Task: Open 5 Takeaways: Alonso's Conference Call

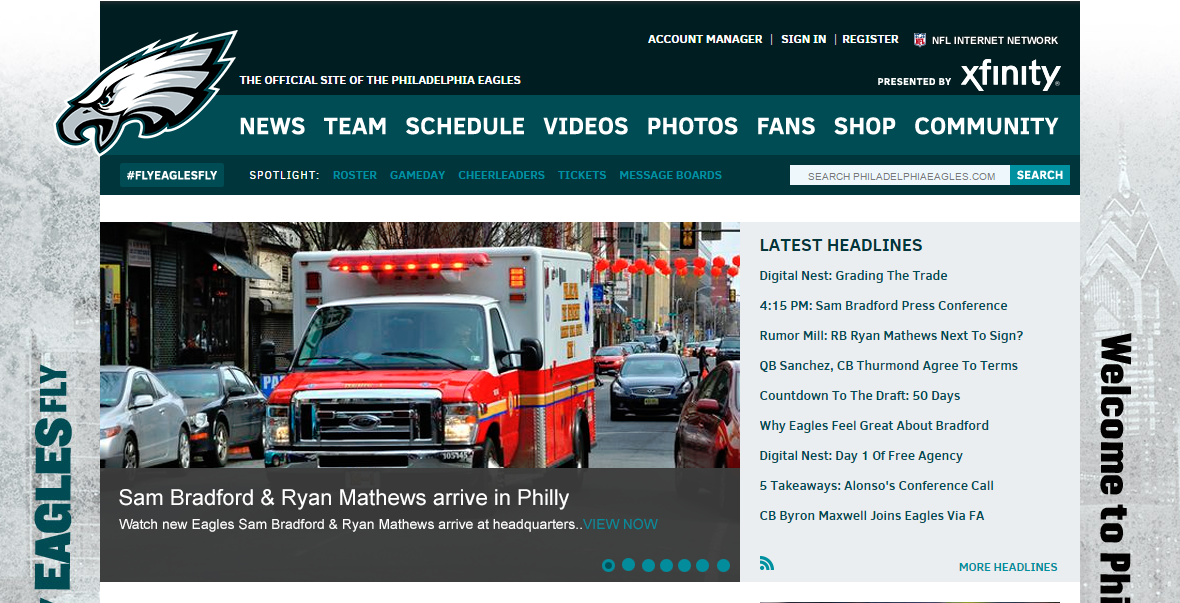Action: point(877,486)
